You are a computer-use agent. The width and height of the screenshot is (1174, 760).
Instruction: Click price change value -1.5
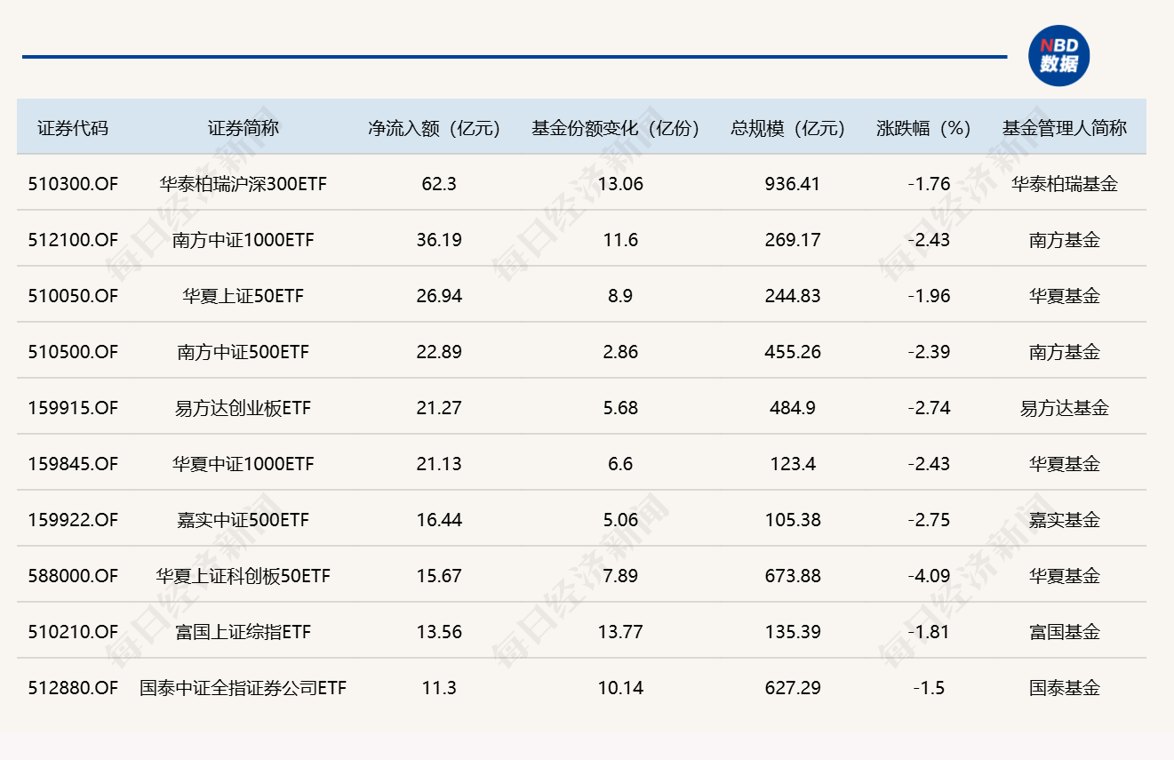click(x=928, y=687)
